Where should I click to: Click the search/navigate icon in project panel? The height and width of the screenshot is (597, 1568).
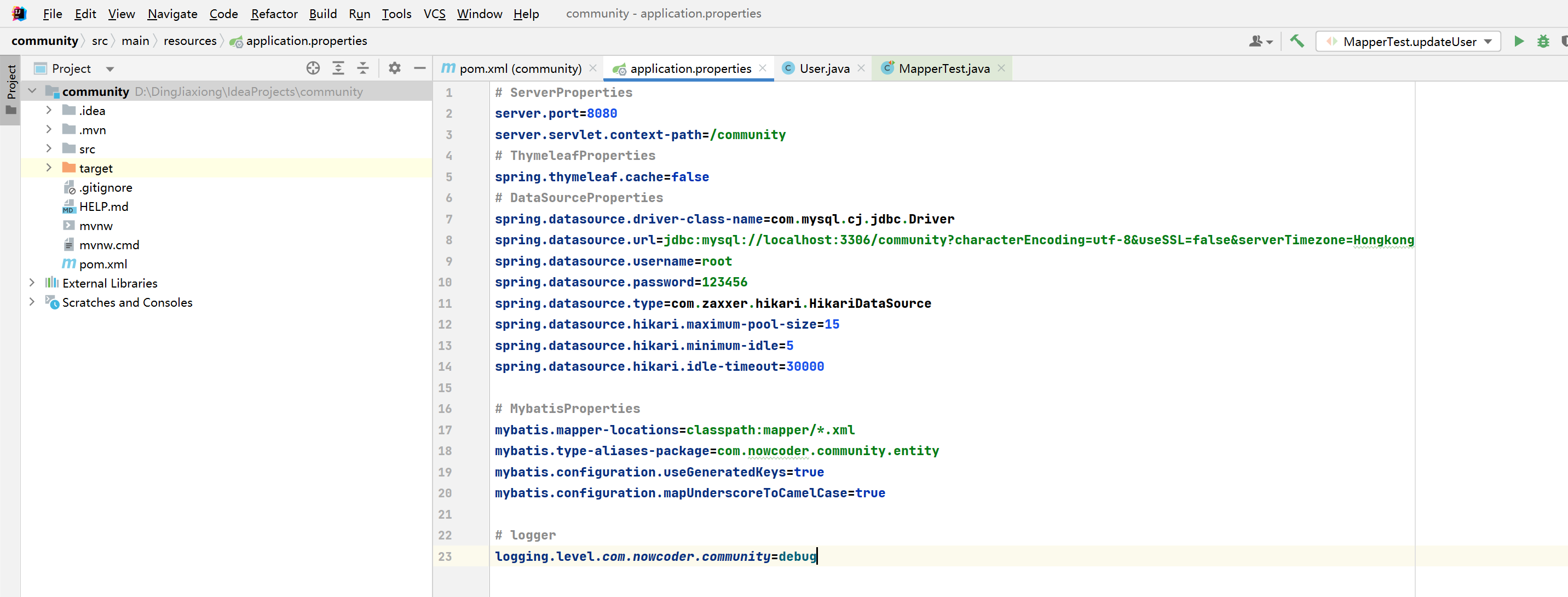pos(313,68)
